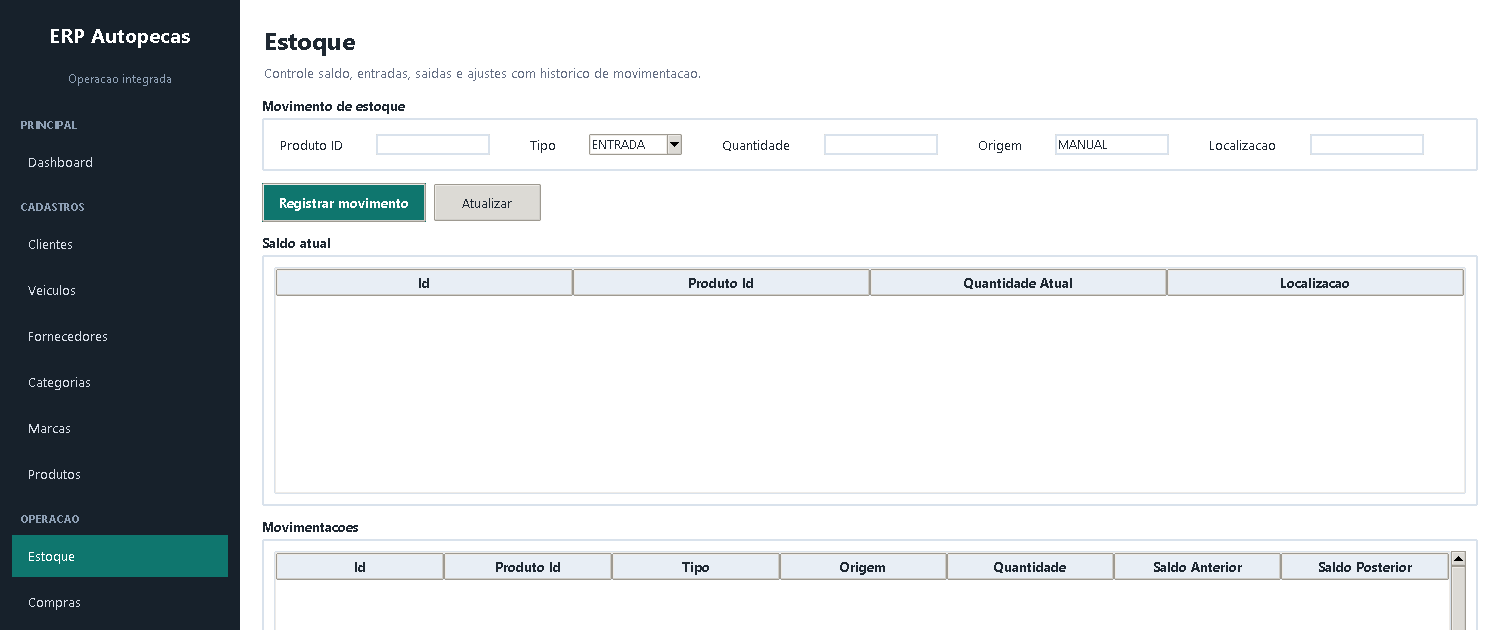The height and width of the screenshot is (630, 1500).
Task: Focus the Localizacao input field
Action: pyautogui.click(x=1367, y=145)
